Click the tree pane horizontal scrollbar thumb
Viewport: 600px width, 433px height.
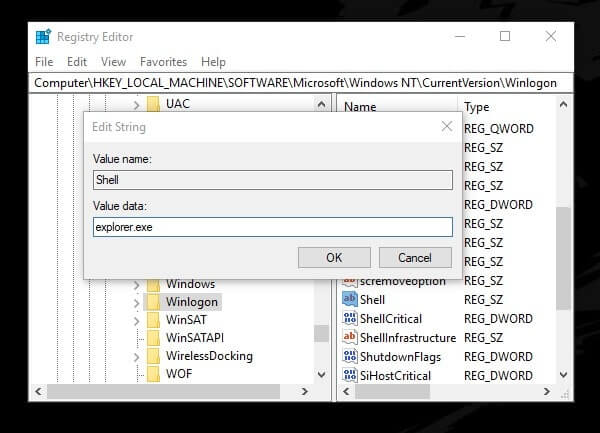click(163, 391)
